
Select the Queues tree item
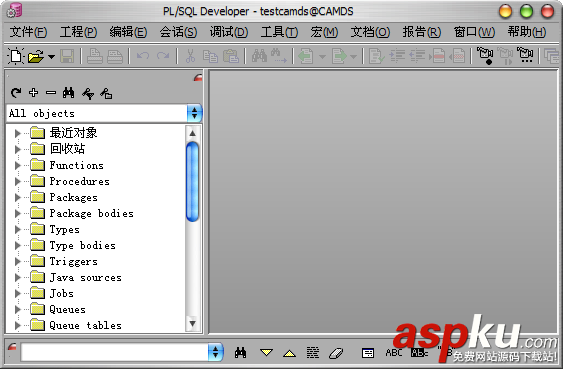coord(67,309)
